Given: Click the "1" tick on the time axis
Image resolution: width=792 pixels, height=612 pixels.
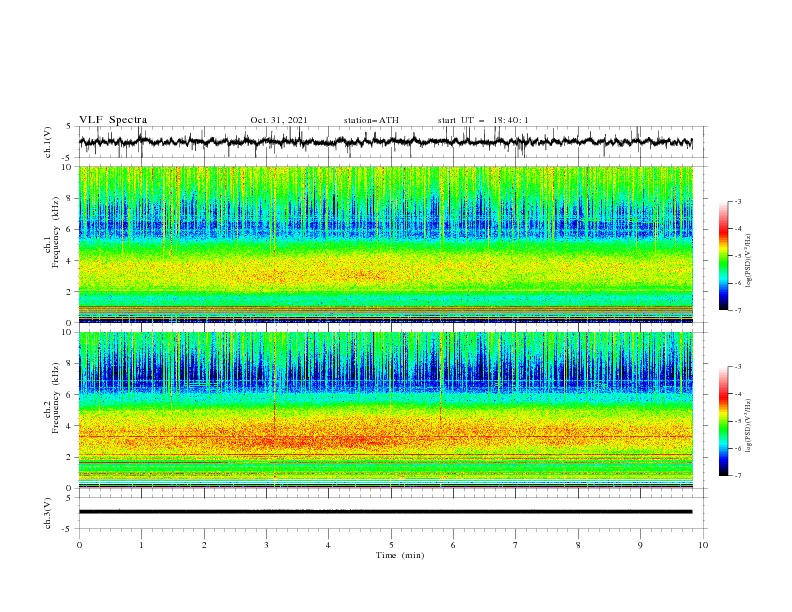Looking at the screenshot, I should [141, 545].
